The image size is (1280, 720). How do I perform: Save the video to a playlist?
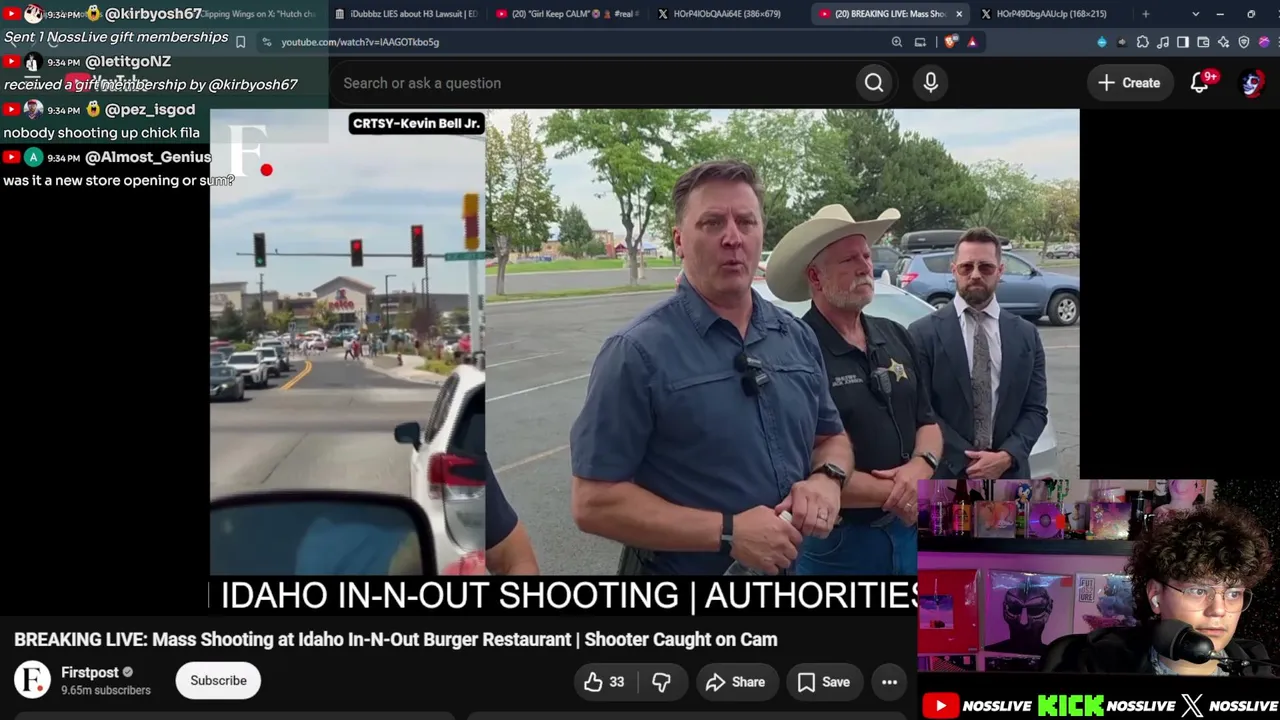pos(823,682)
